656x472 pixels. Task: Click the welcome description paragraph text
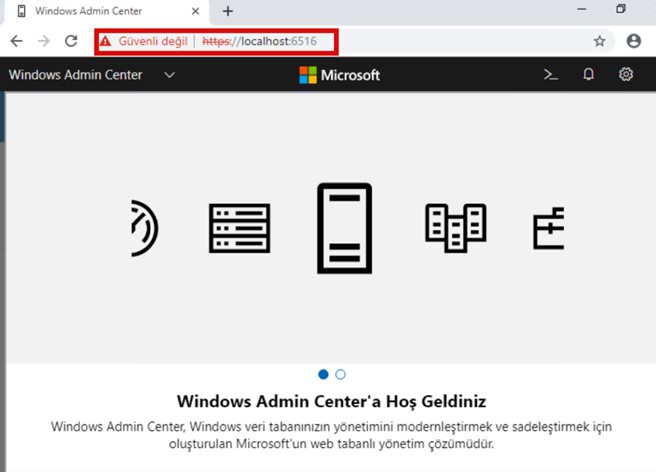[x=331, y=435]
